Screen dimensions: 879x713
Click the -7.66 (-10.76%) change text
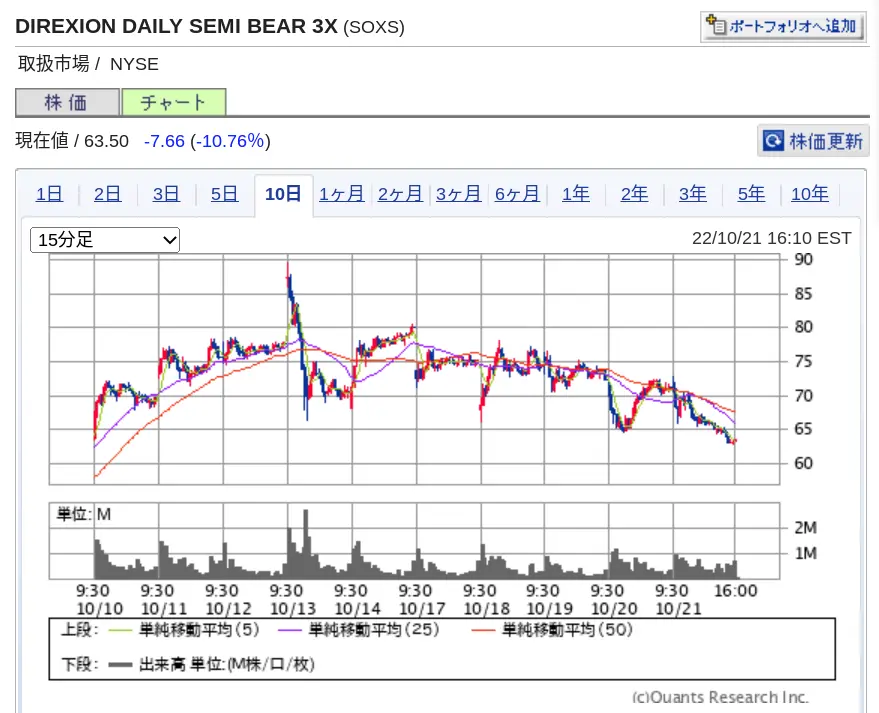pyautogui.click(x=207, y=141)
